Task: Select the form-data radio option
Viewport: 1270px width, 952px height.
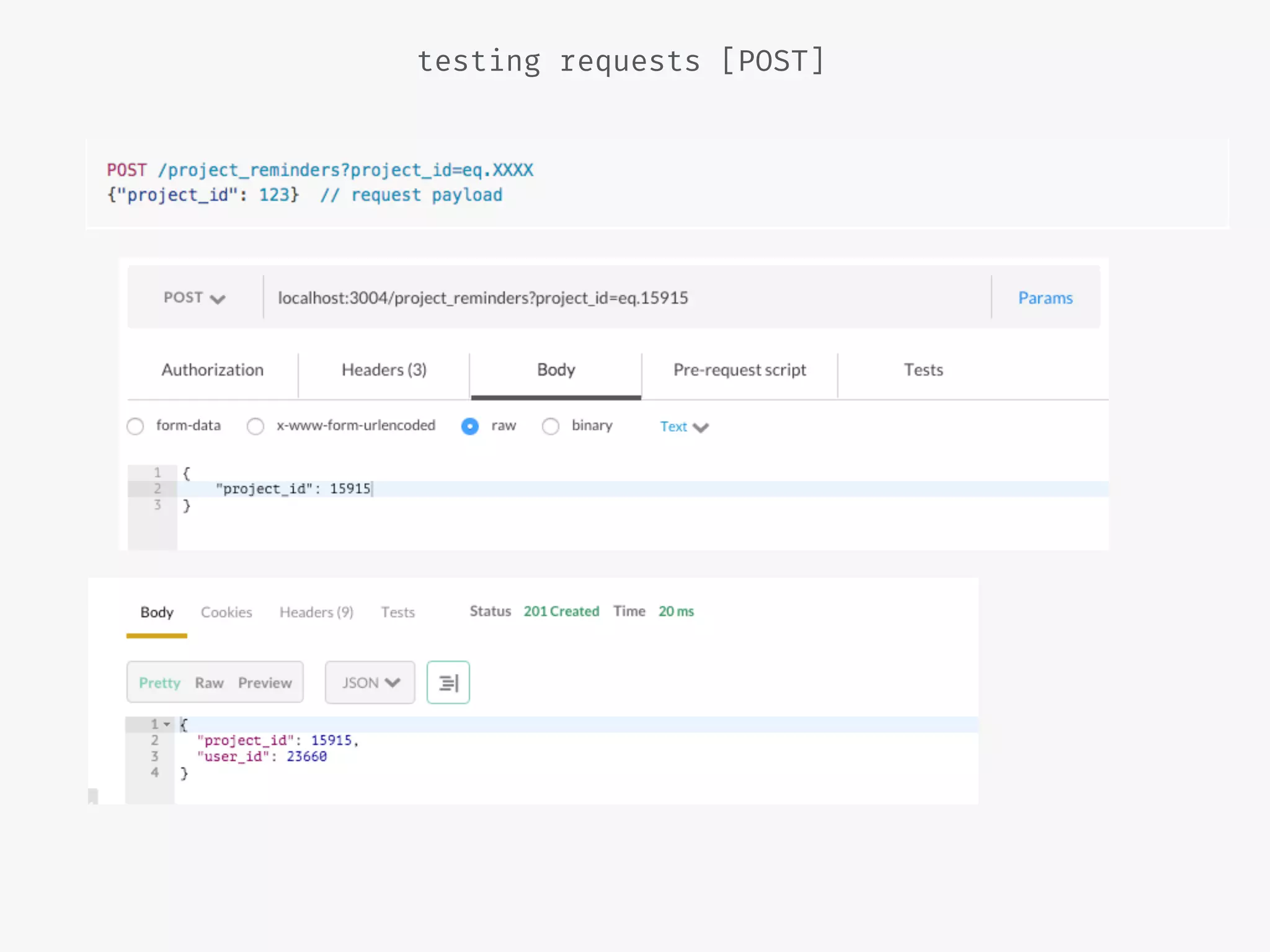Action: (x=135, y=426)
